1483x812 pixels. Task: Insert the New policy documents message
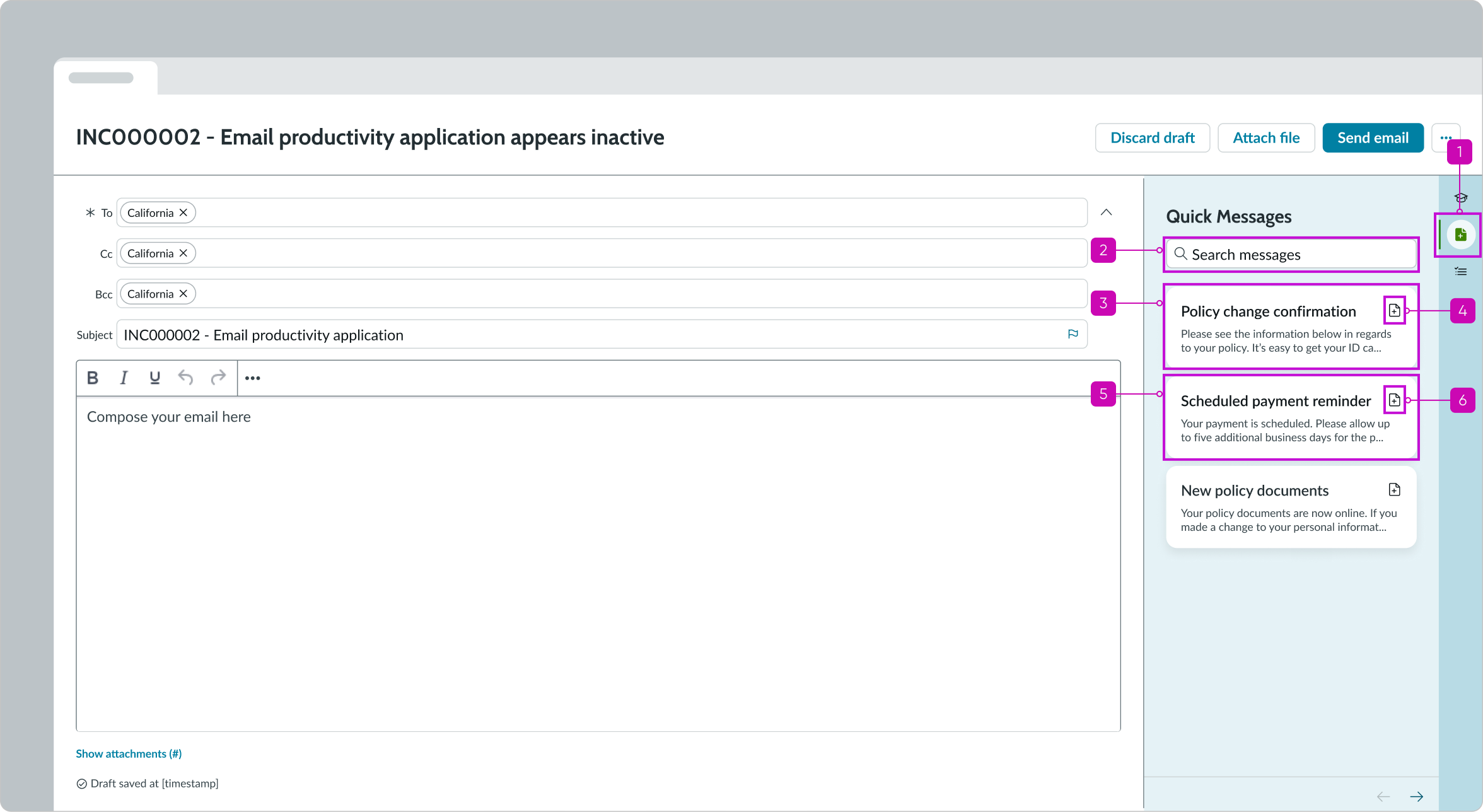pyautogui.click(x=1394, y=489)
